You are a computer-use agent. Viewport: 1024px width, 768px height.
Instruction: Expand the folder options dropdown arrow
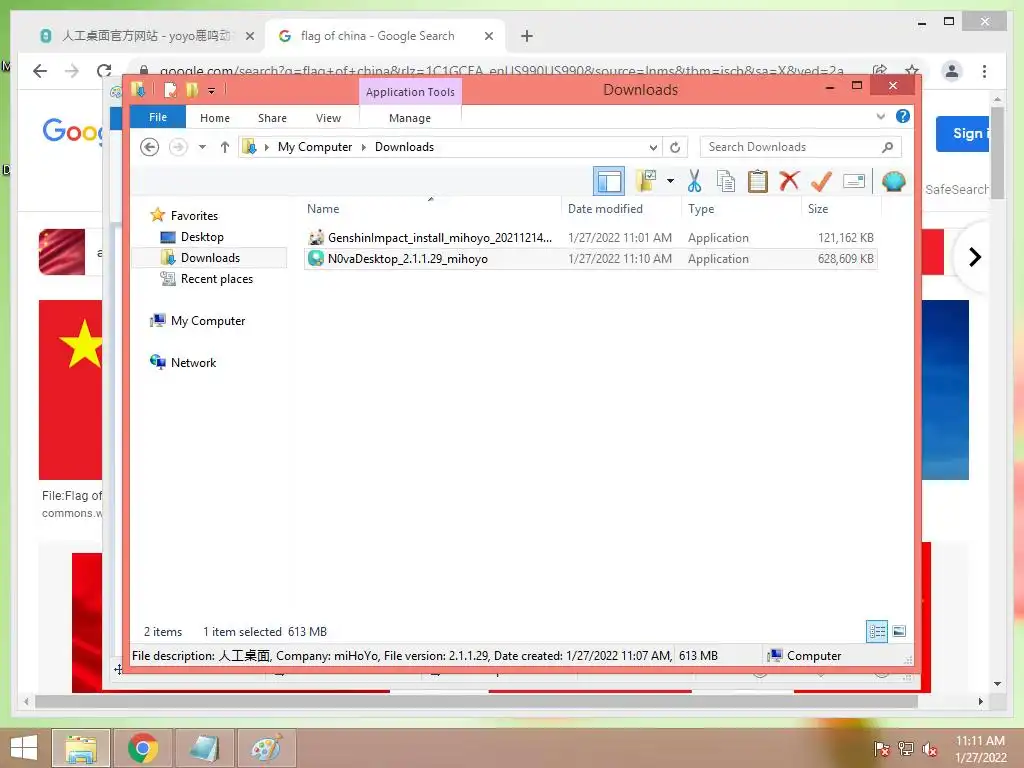pos(670,181)
